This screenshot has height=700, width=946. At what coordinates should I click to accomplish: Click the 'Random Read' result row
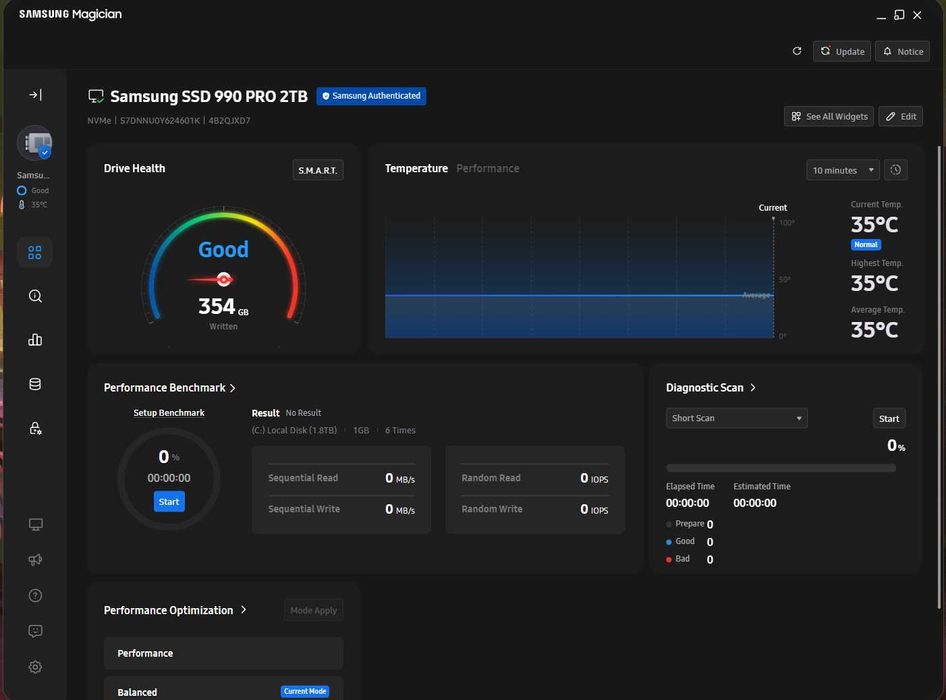(535, 478)
